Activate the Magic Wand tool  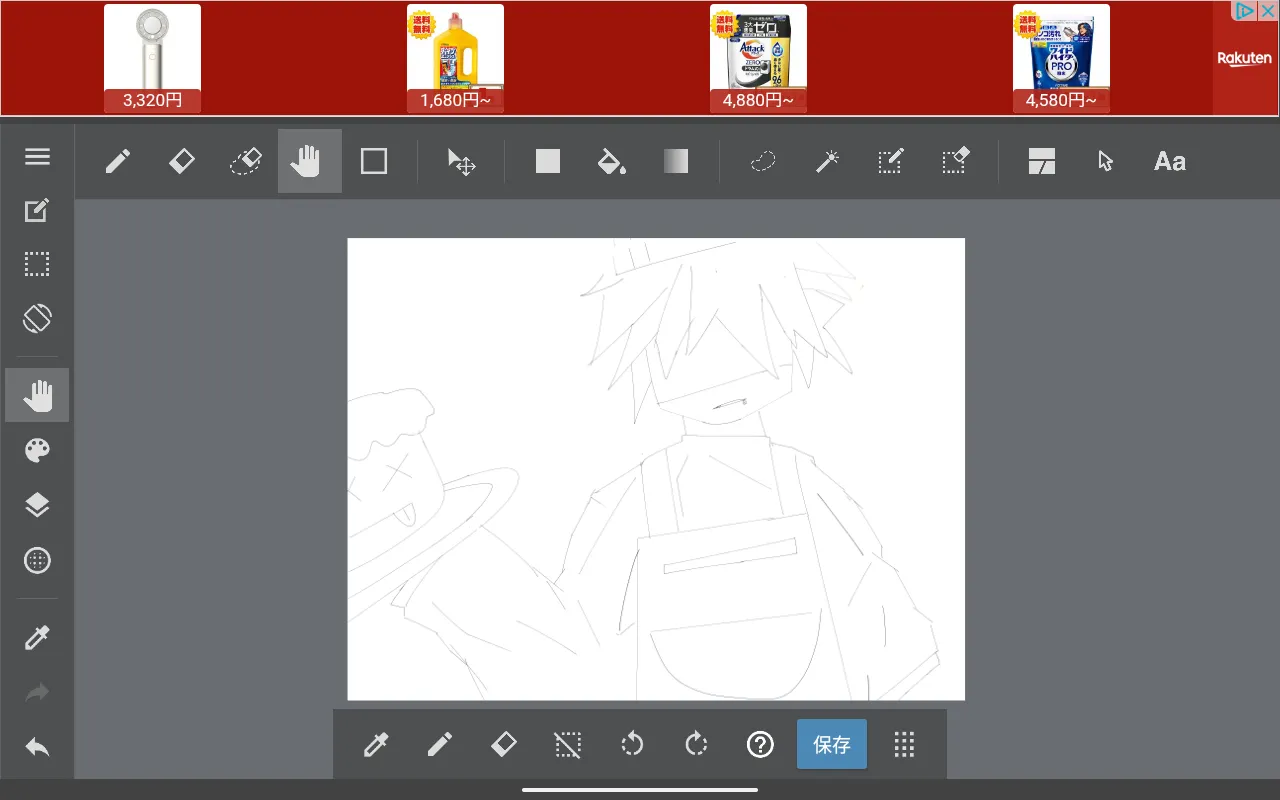point(827,161)
